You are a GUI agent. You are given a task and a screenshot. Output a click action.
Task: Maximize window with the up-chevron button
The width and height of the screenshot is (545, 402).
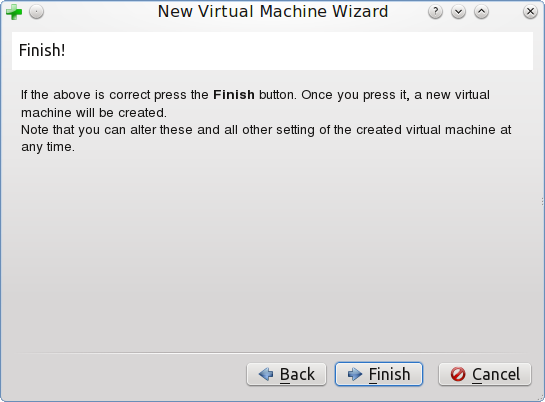coord(481,12)
